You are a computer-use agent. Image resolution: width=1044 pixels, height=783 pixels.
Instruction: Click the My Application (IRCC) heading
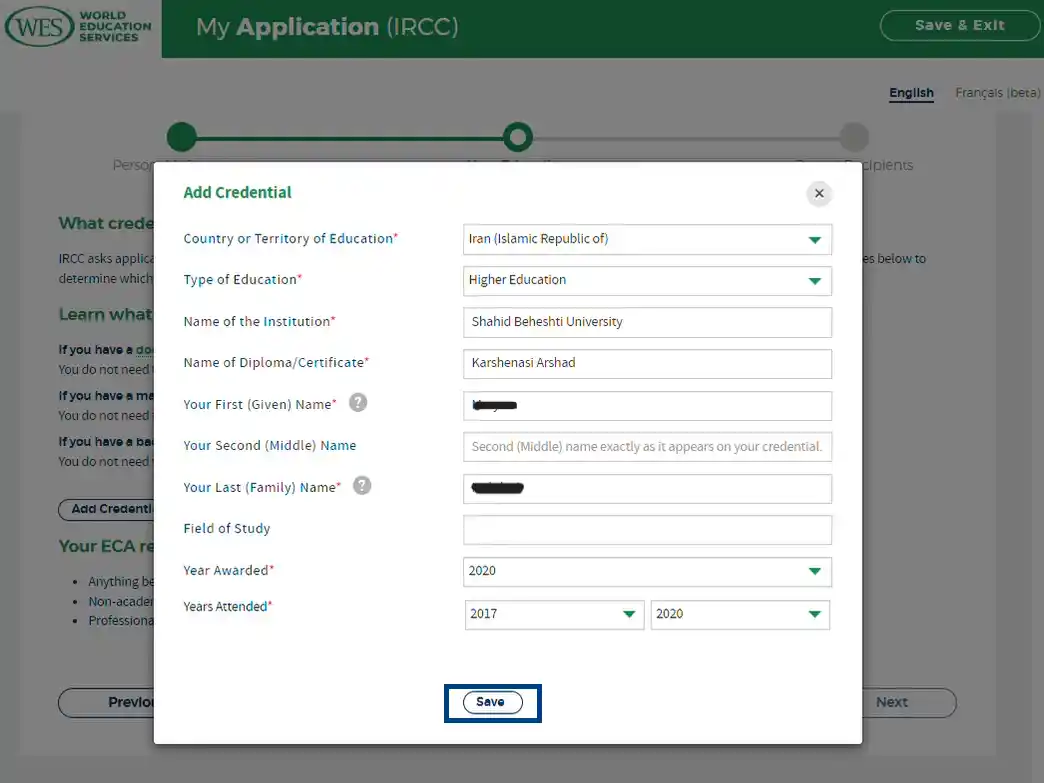327,27
